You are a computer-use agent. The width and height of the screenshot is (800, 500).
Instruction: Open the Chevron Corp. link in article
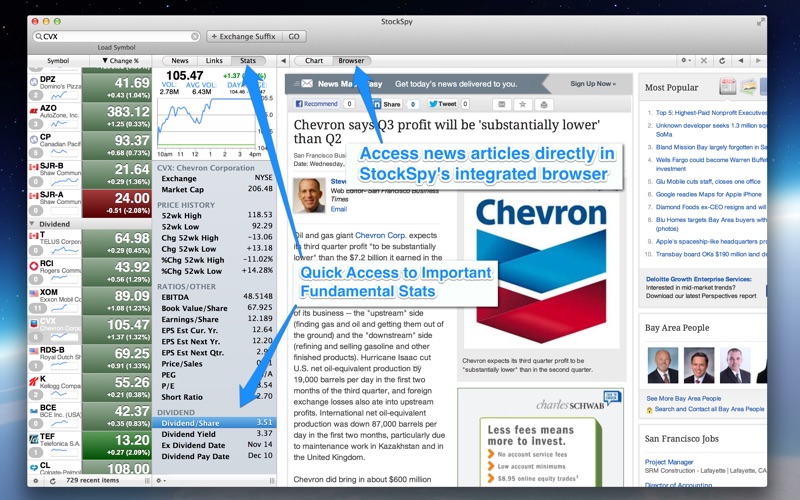tap(381, 235)
